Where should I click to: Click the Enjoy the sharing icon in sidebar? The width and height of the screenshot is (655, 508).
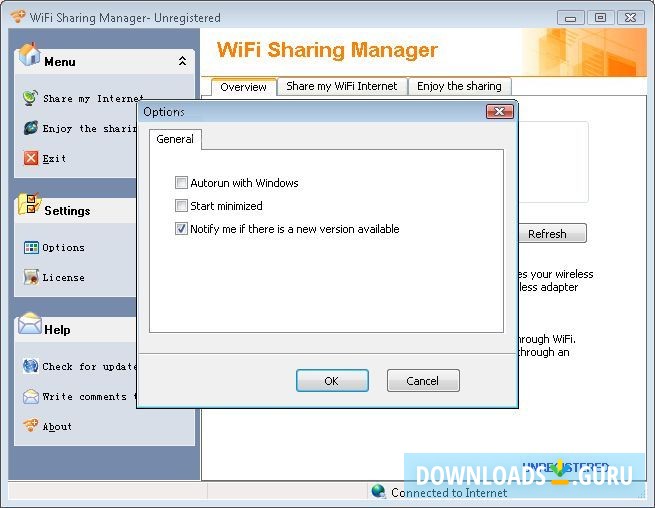pos(30,128)
